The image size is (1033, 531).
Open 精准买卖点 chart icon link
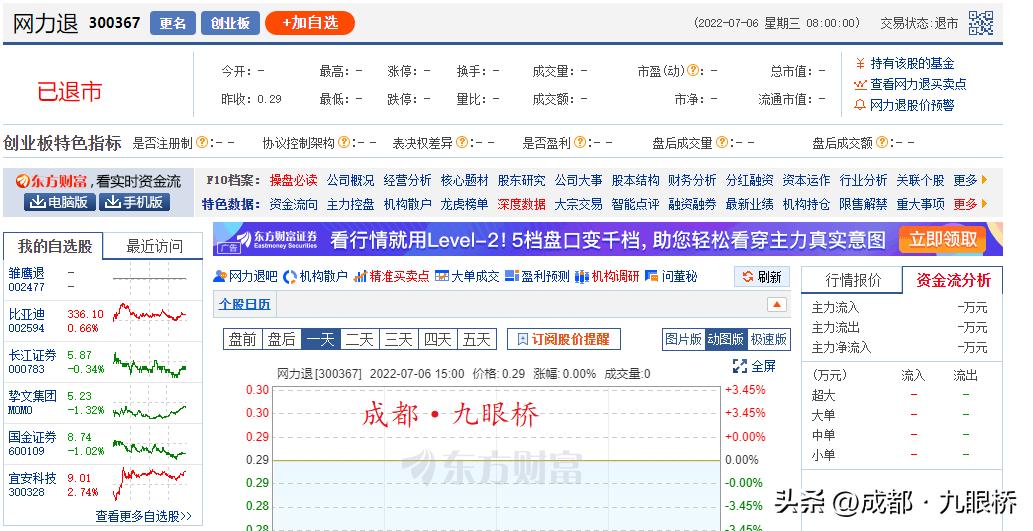click(391, 277)
